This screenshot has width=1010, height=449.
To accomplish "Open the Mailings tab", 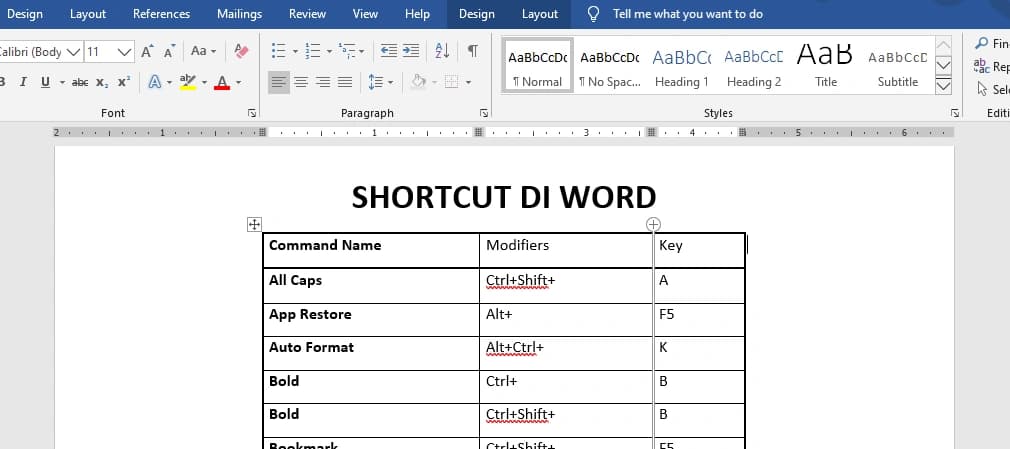I will click(240, 14).
